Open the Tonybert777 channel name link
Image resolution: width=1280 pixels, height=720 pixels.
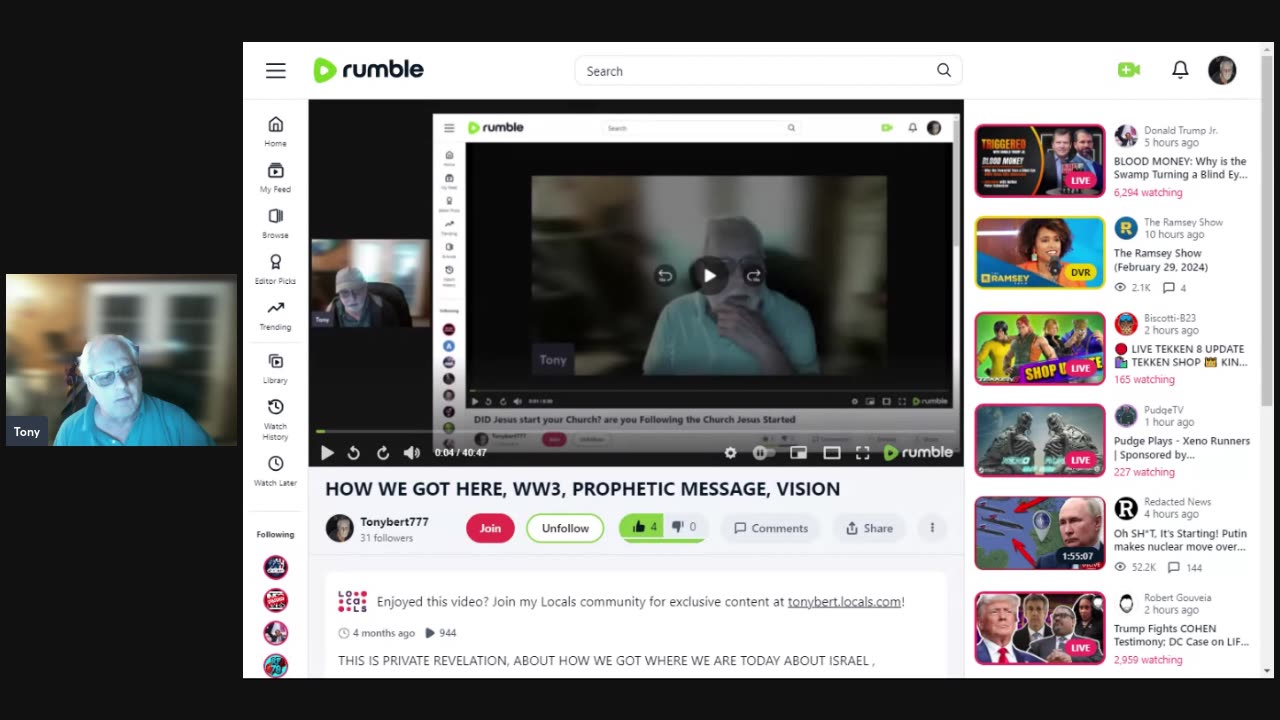tap(394, 522)
